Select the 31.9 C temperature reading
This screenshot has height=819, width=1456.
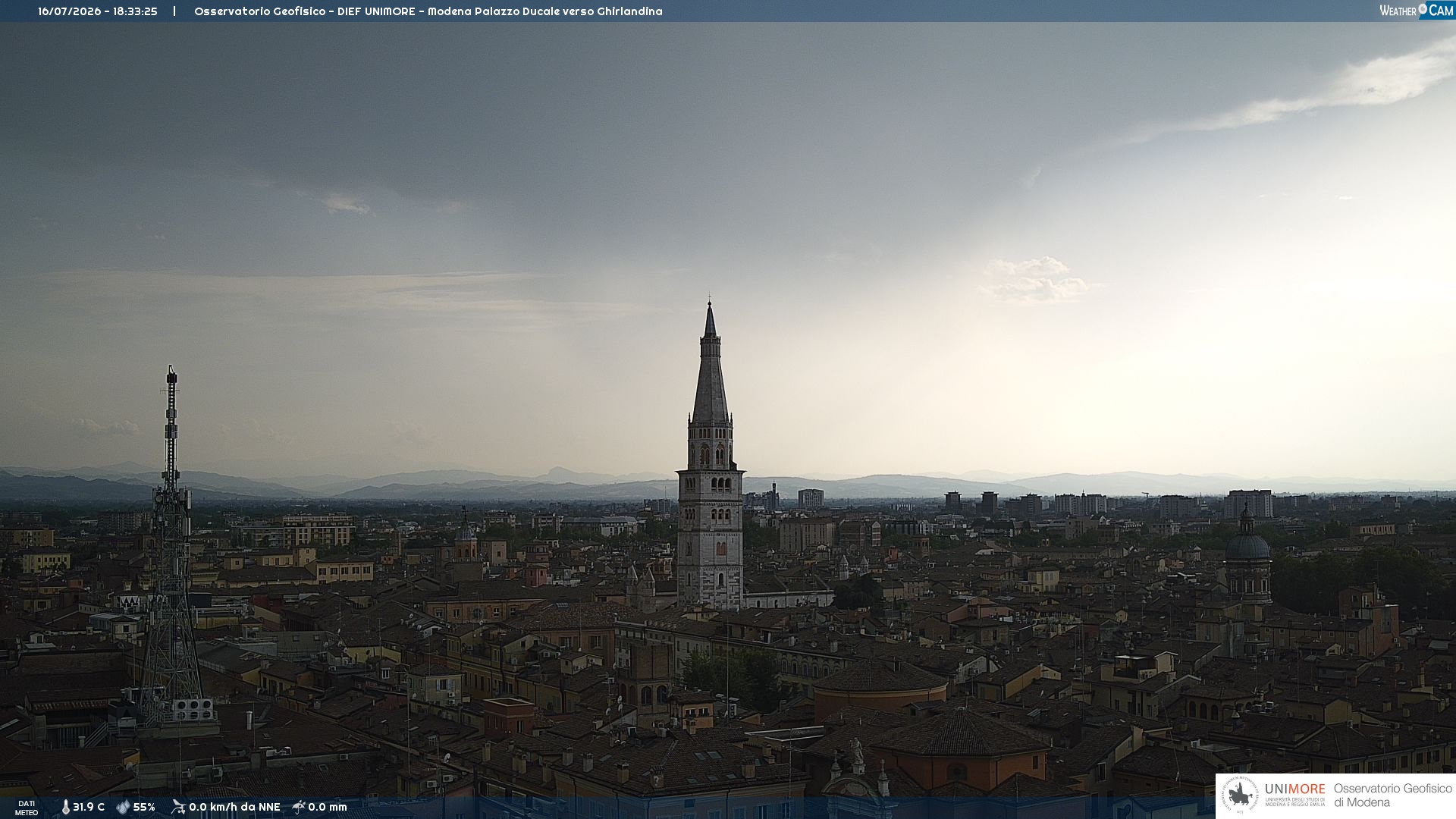pos(89,807)
